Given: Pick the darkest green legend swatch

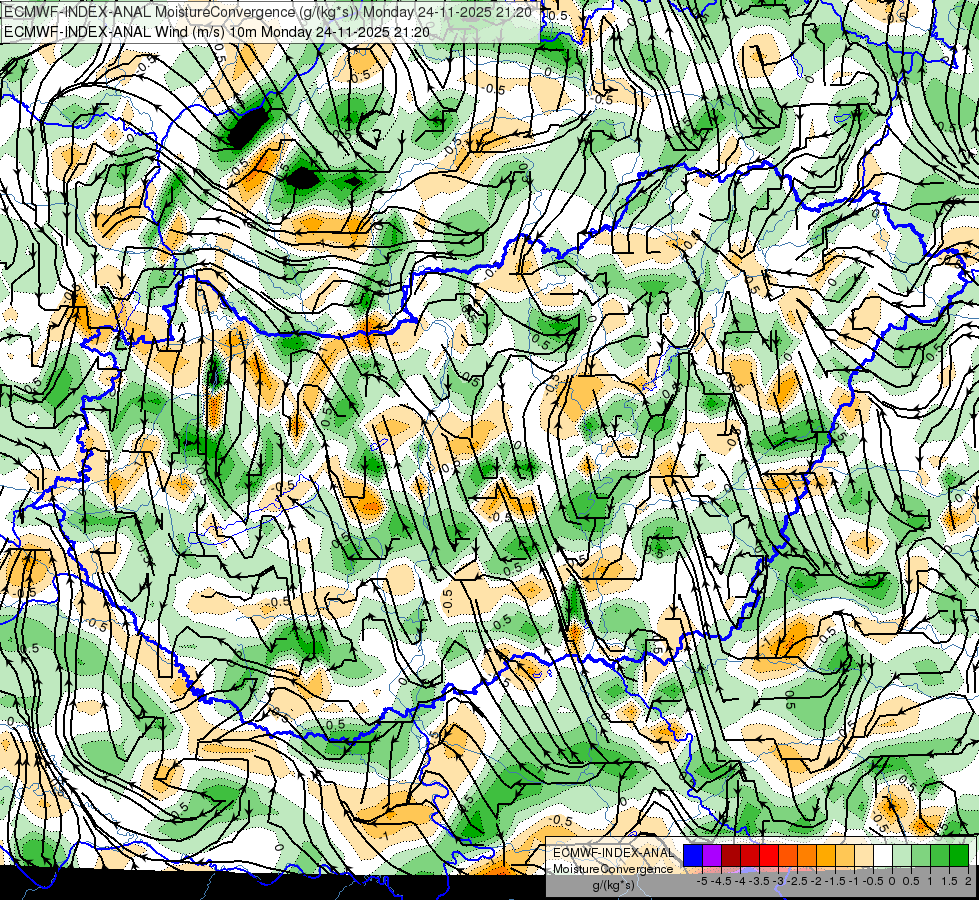Looking at the screenshot, I should click(x=959, y=855).
